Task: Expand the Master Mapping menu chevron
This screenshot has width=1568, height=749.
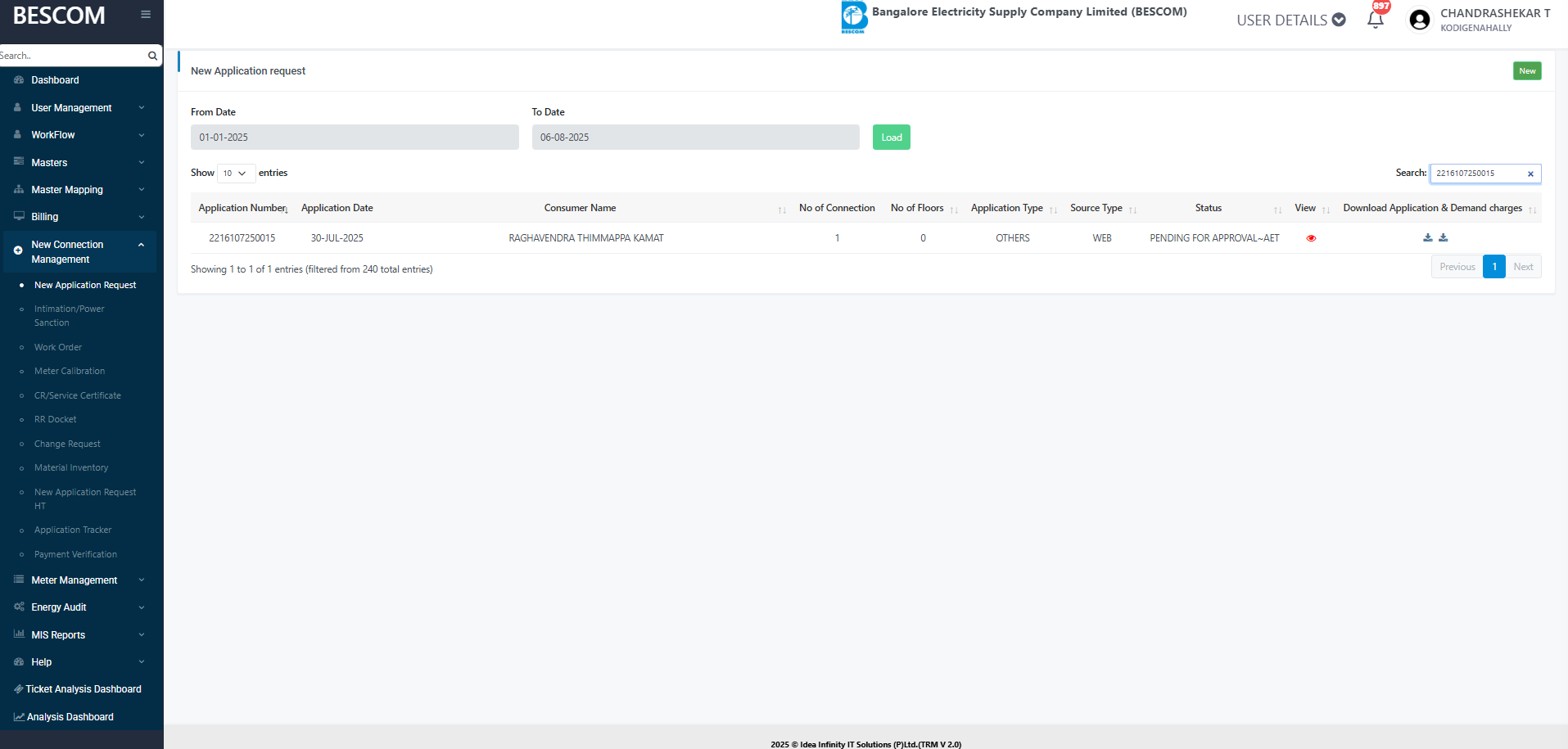Action: click(142, 190)
